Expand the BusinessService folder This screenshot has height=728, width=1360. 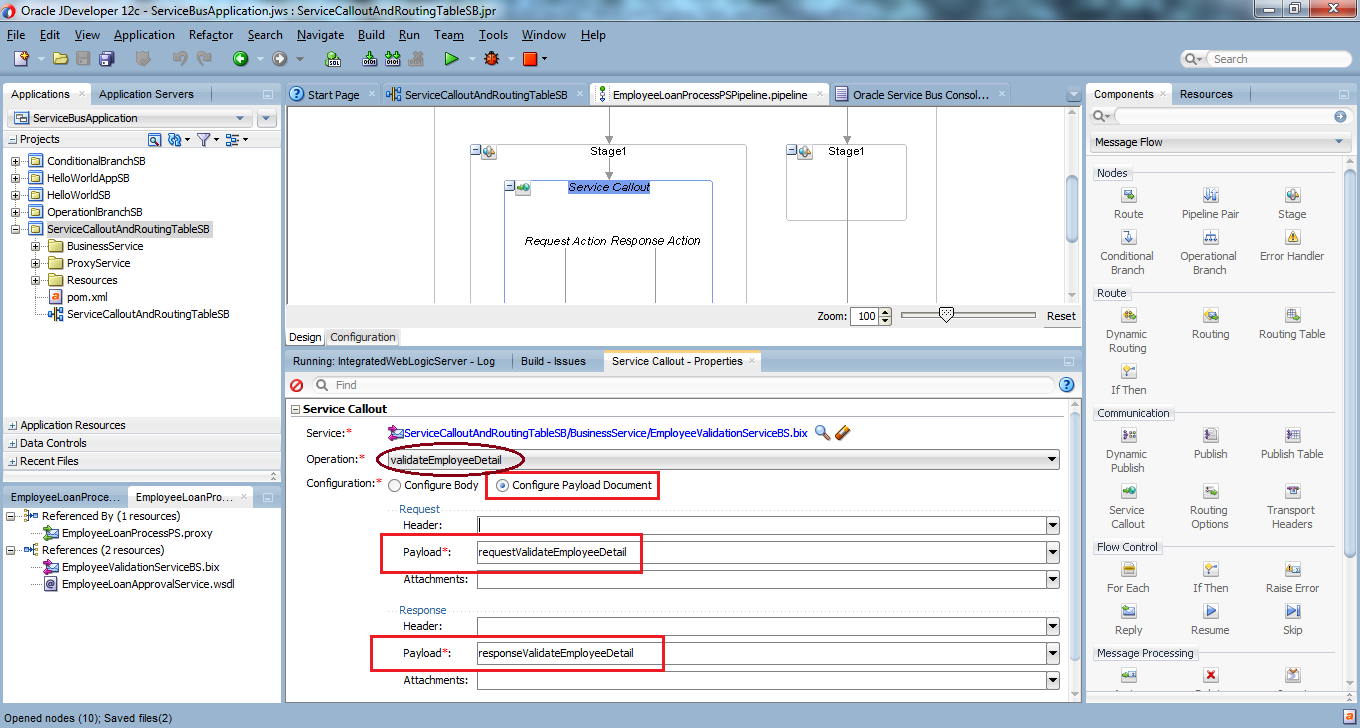(x=36, y=246)
